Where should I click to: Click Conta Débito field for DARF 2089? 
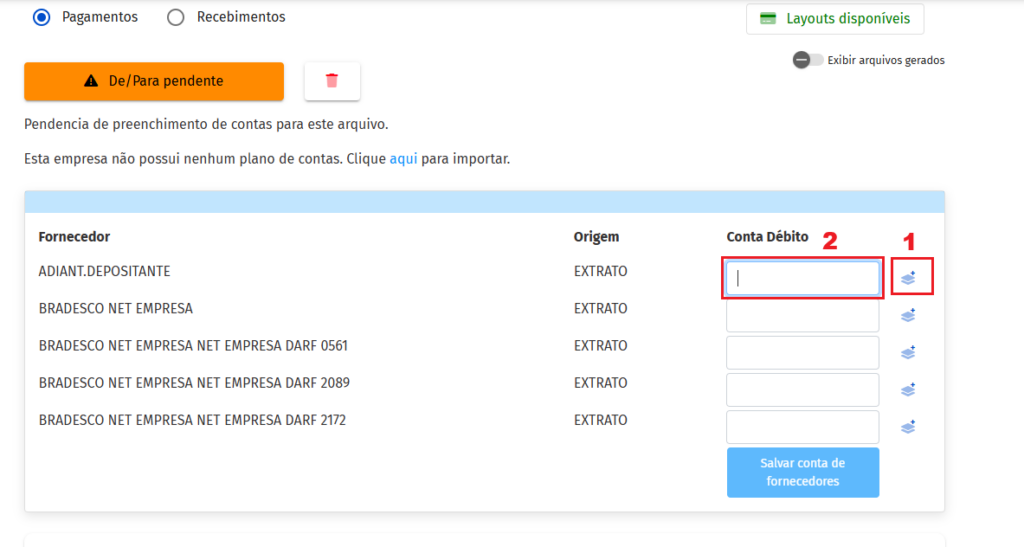click(802, 389)
